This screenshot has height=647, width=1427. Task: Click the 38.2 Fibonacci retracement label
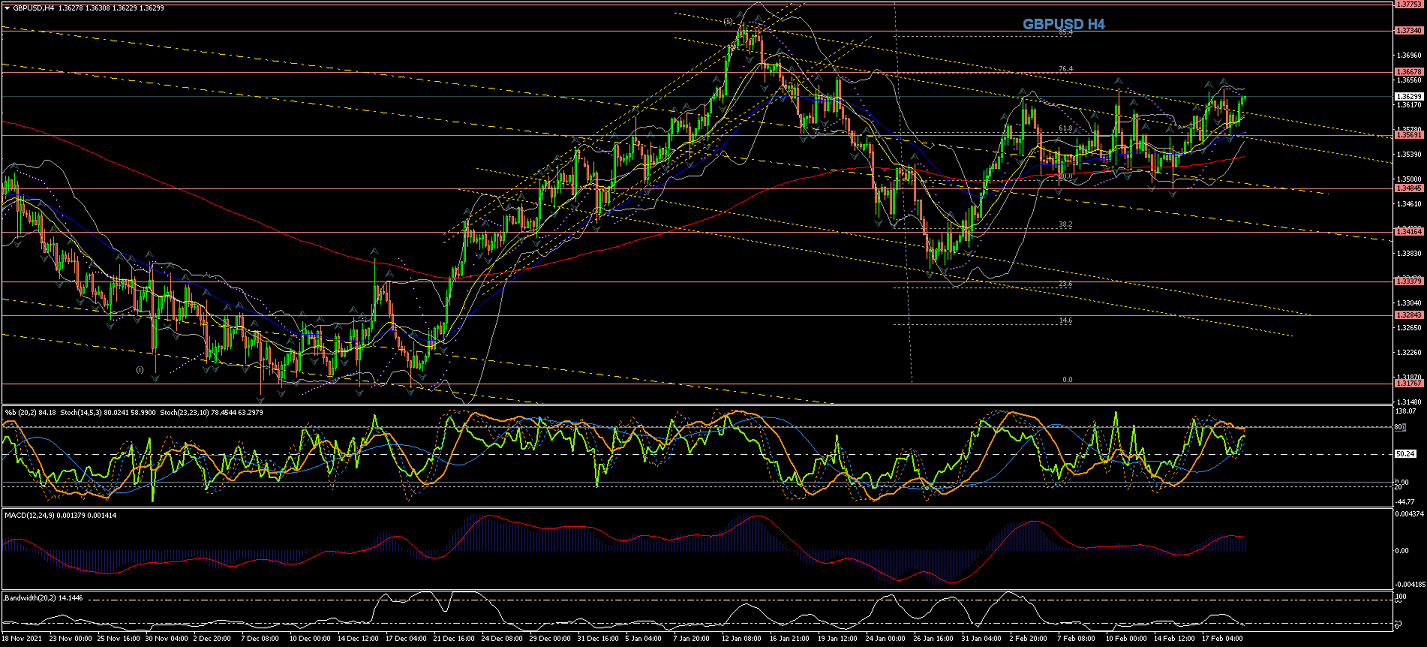coord(1065,226)
